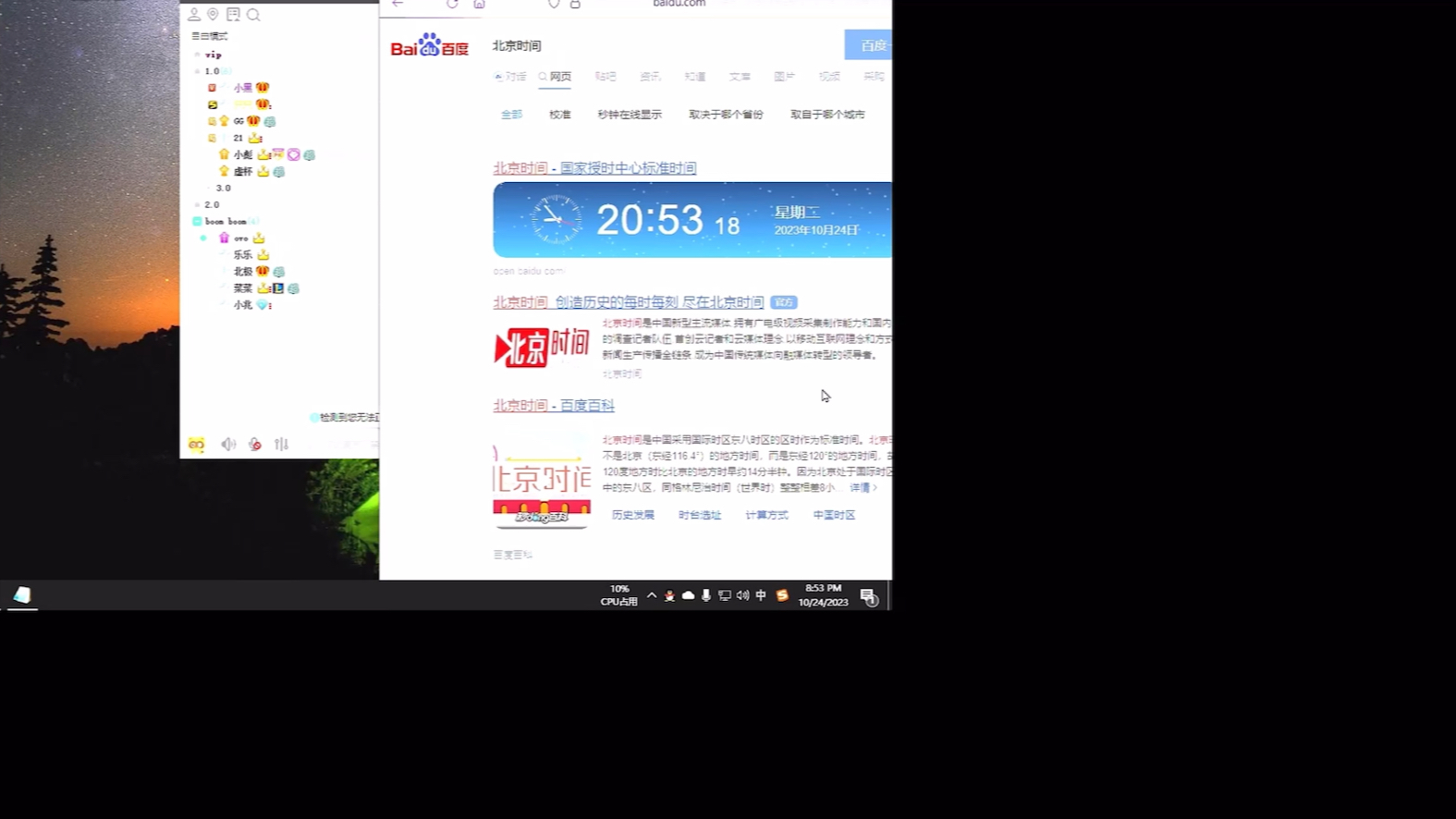Open the message list icon in chat panel

click(233, 15)
